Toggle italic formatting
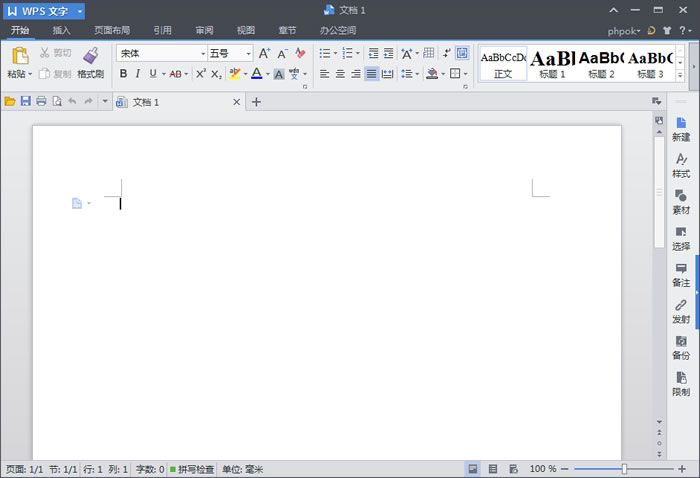 pos(138,74)
